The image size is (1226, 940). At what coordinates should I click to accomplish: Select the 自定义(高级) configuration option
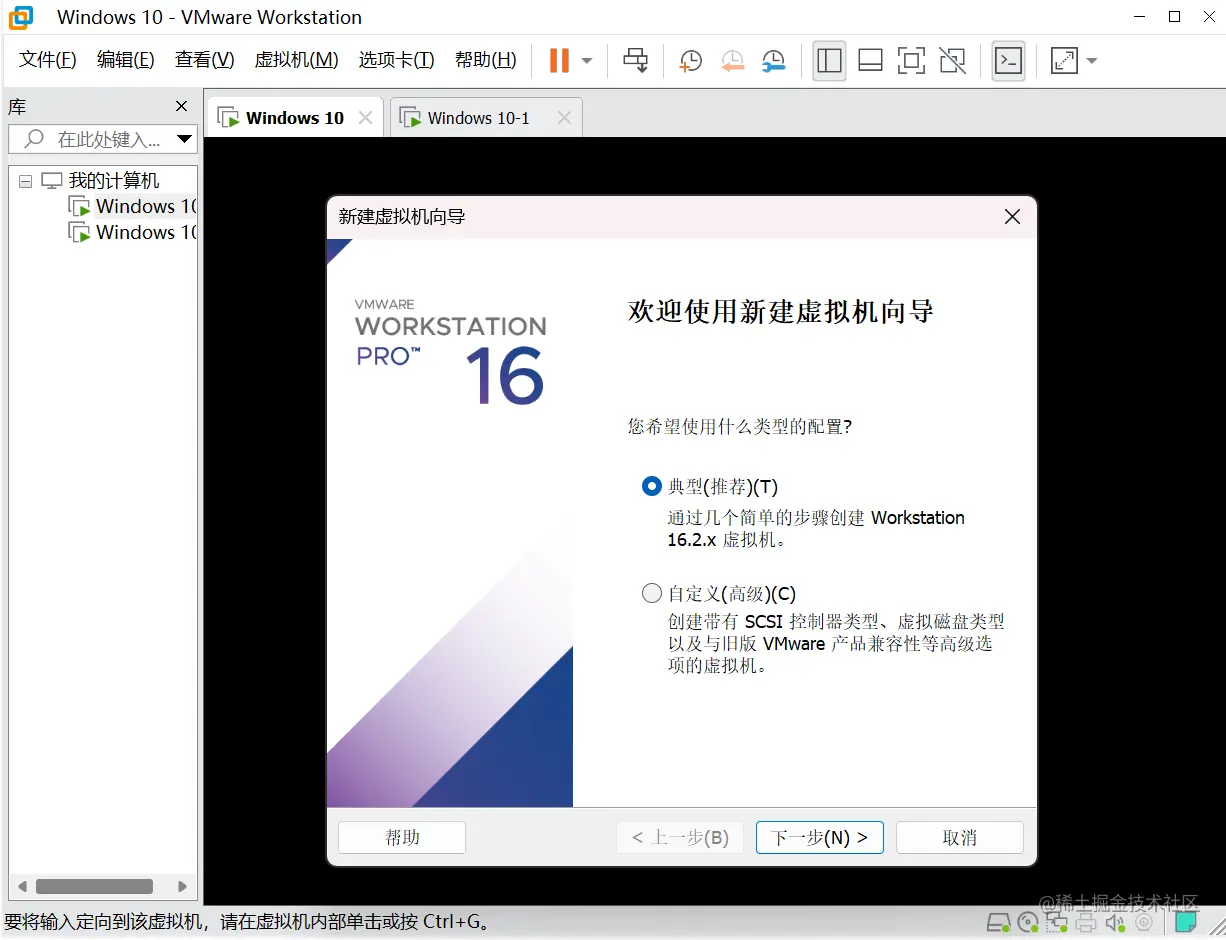[x=651, y=593]
